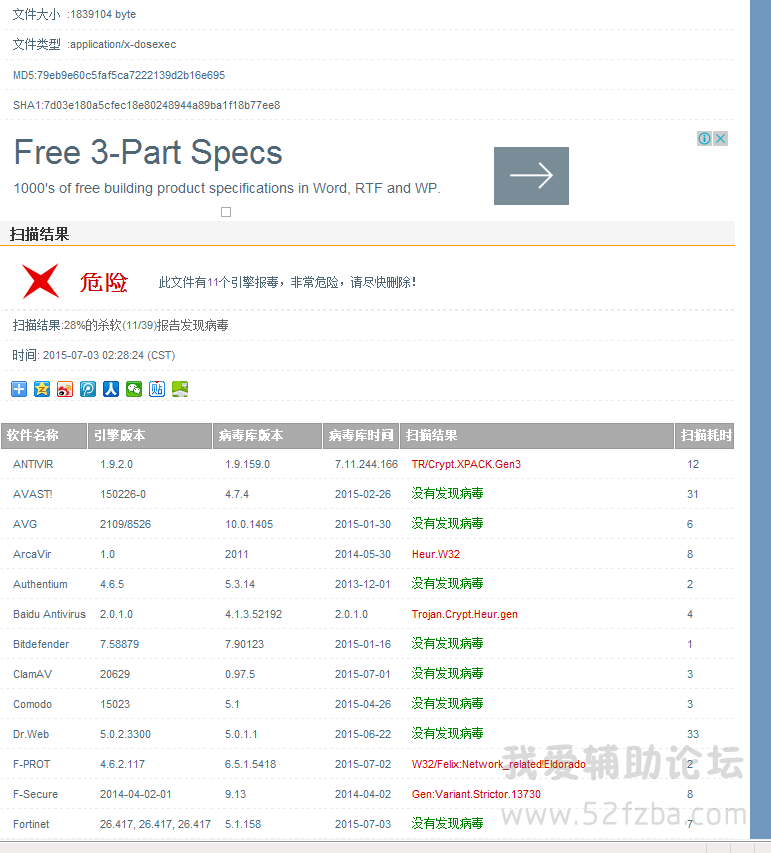
Task: Open the blue plus more-sharing icon
Action: click(19, 389)
